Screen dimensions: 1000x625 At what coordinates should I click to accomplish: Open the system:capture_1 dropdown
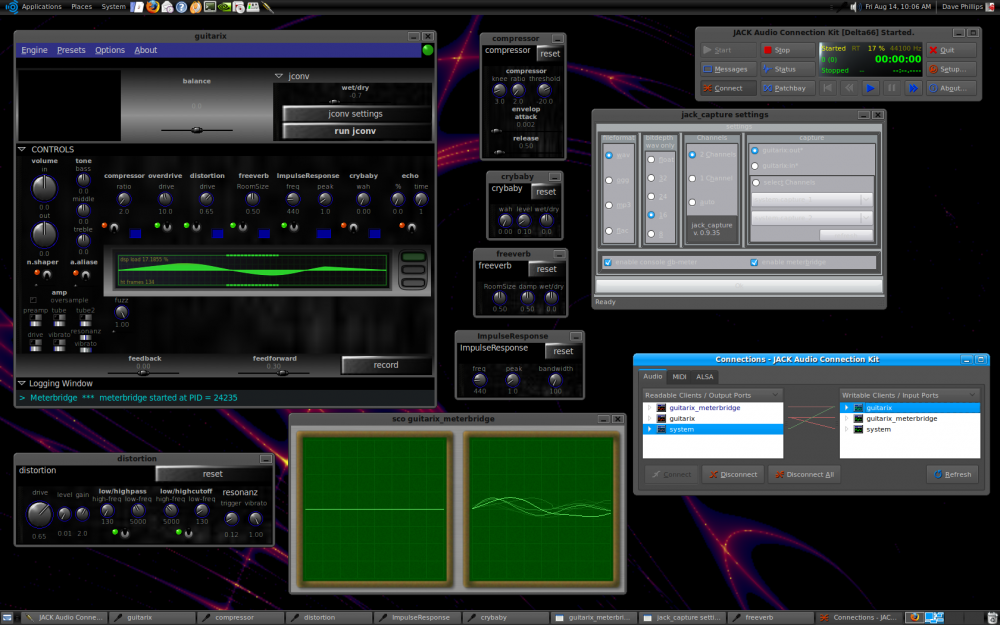pos(811,200)
